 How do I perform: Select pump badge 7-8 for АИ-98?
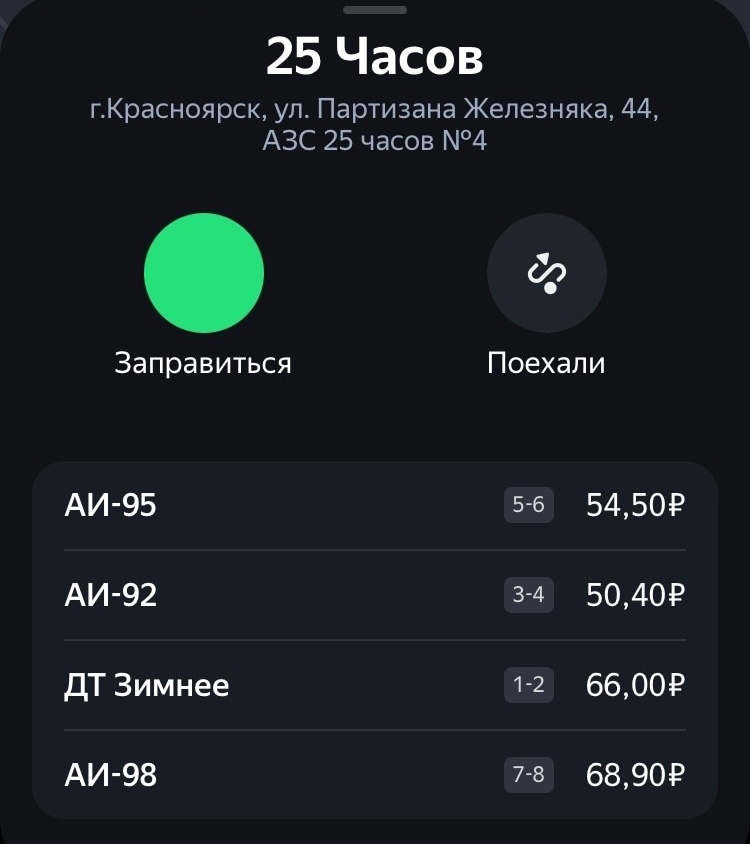(x=528, y=775)
